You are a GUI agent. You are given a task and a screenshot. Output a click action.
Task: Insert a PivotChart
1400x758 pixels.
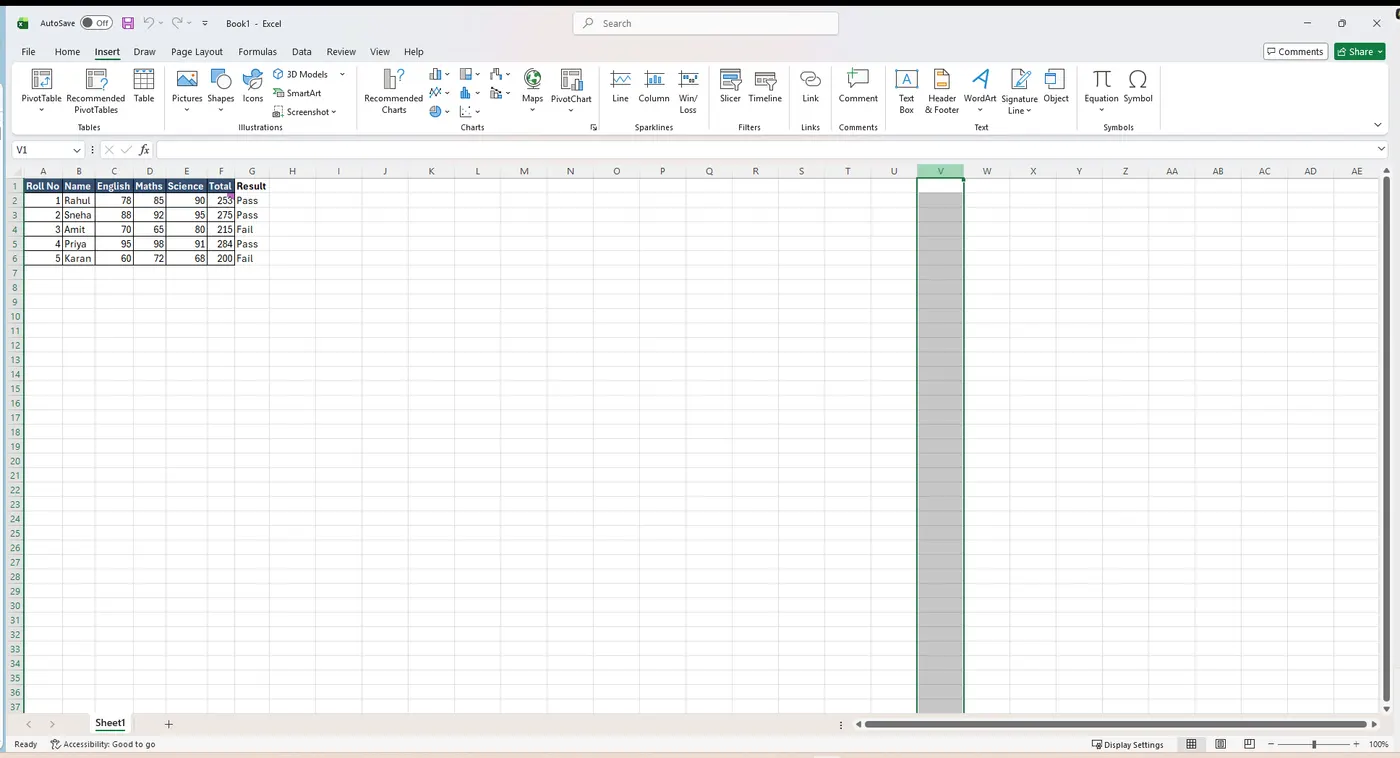pos(571,90)
